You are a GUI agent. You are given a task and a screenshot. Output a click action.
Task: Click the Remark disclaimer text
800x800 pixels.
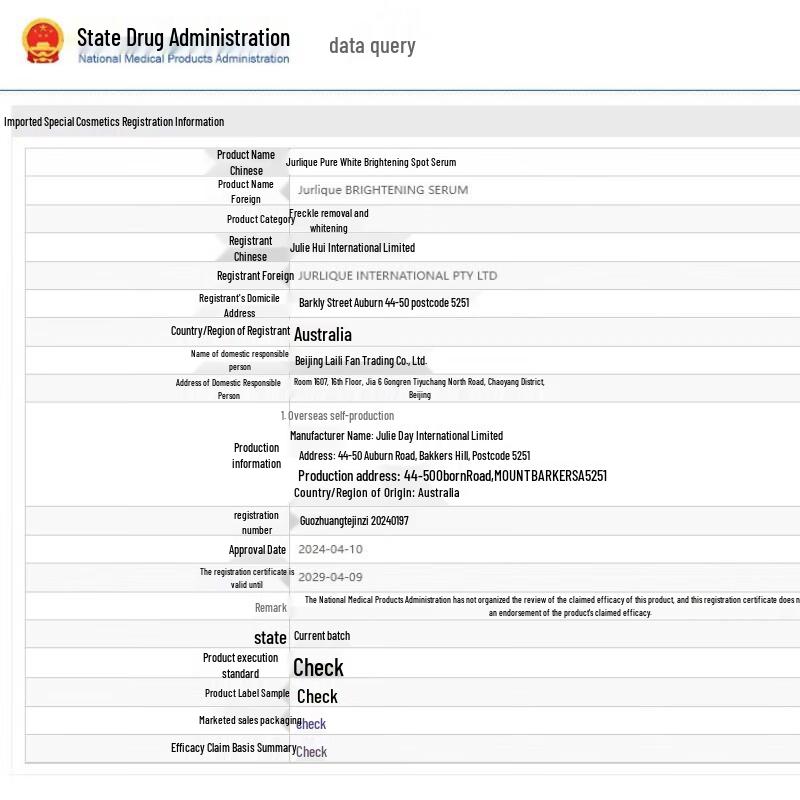click(552, 606)
